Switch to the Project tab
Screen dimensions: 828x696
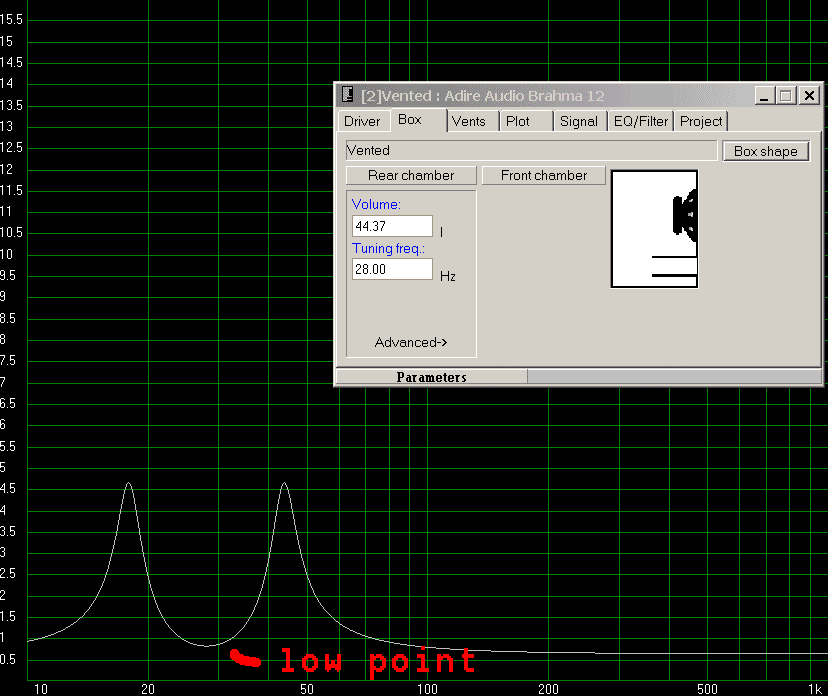tap(701, 121)
